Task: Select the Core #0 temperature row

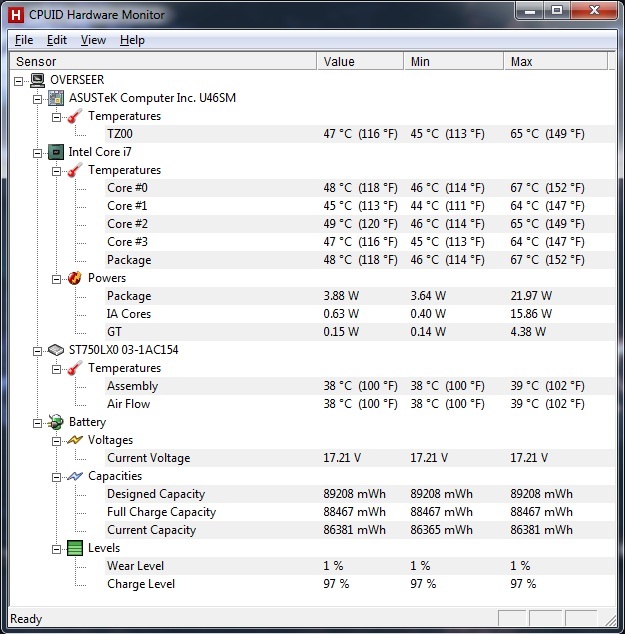Action: pos(360,188)
